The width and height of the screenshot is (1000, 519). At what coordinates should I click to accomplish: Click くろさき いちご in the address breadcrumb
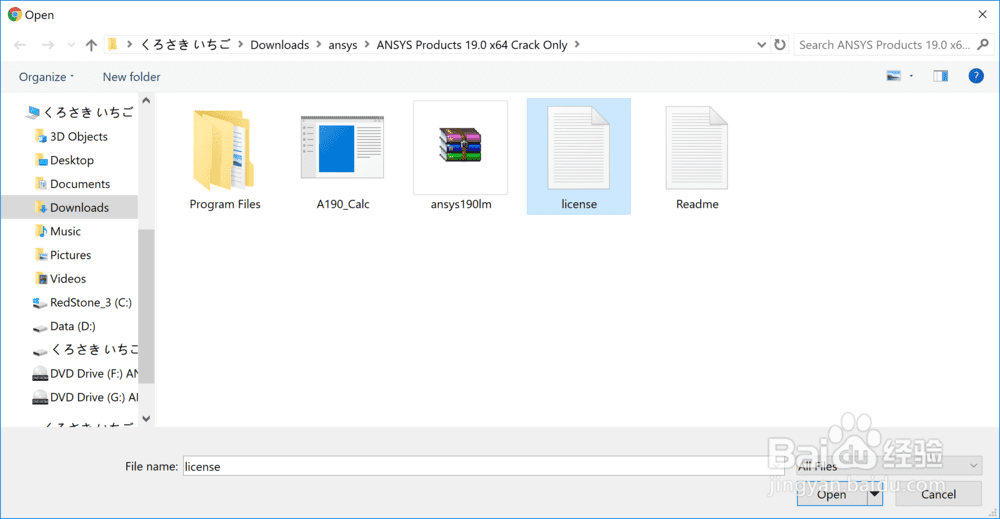pyautogui.click(x=186, y=45)
